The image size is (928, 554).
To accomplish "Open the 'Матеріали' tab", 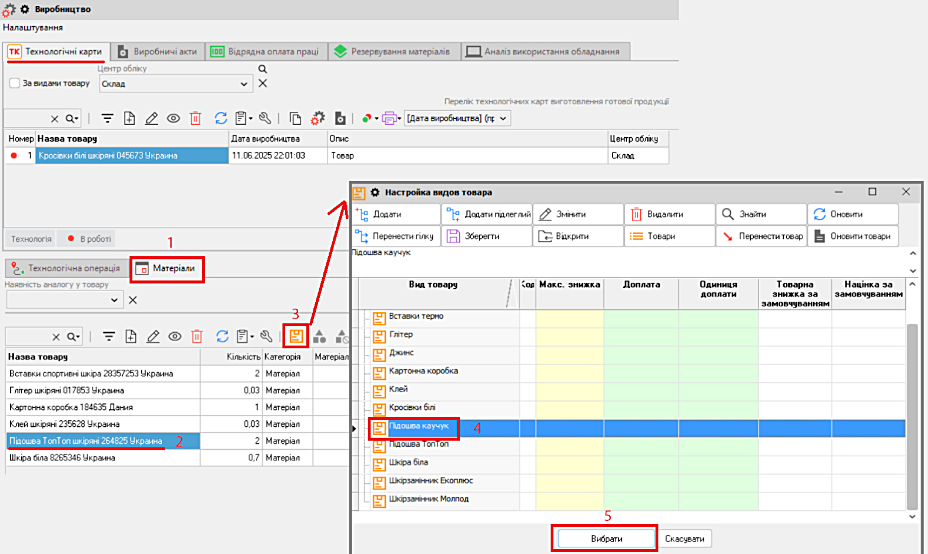I will coord(169,269).
